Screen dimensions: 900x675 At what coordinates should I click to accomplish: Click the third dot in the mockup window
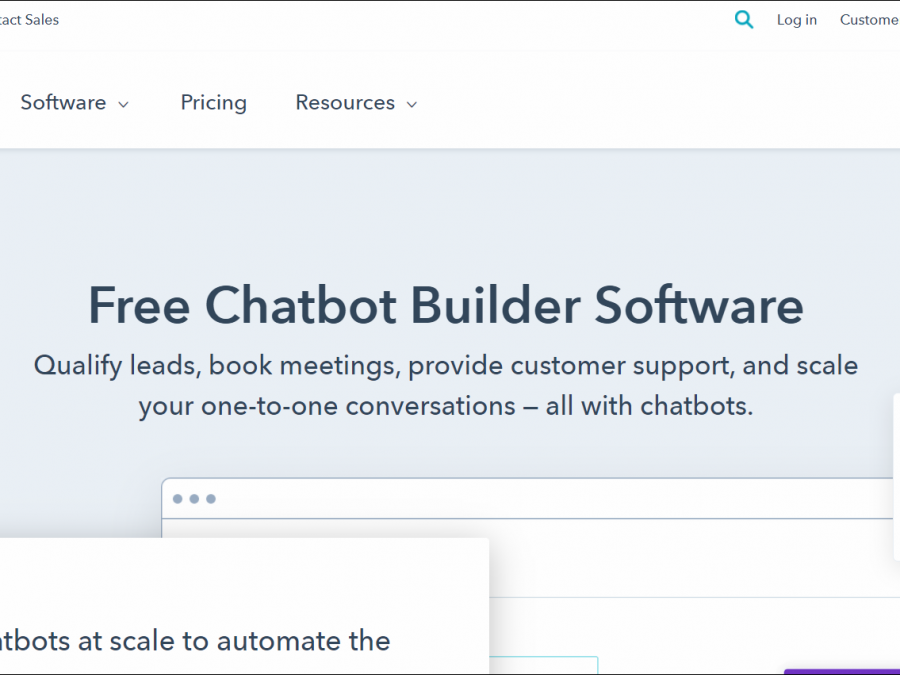(211, 499)
